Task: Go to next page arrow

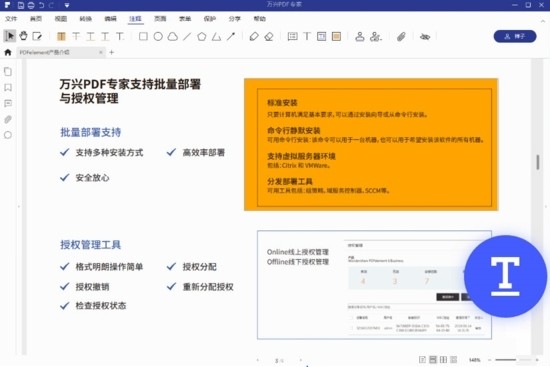Action: click(301, 360)
